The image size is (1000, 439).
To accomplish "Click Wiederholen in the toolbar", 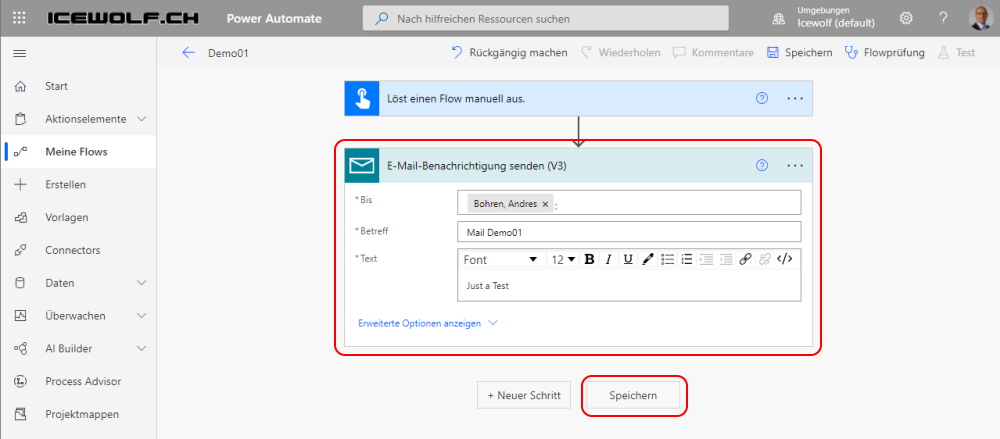I will [621, 53].
